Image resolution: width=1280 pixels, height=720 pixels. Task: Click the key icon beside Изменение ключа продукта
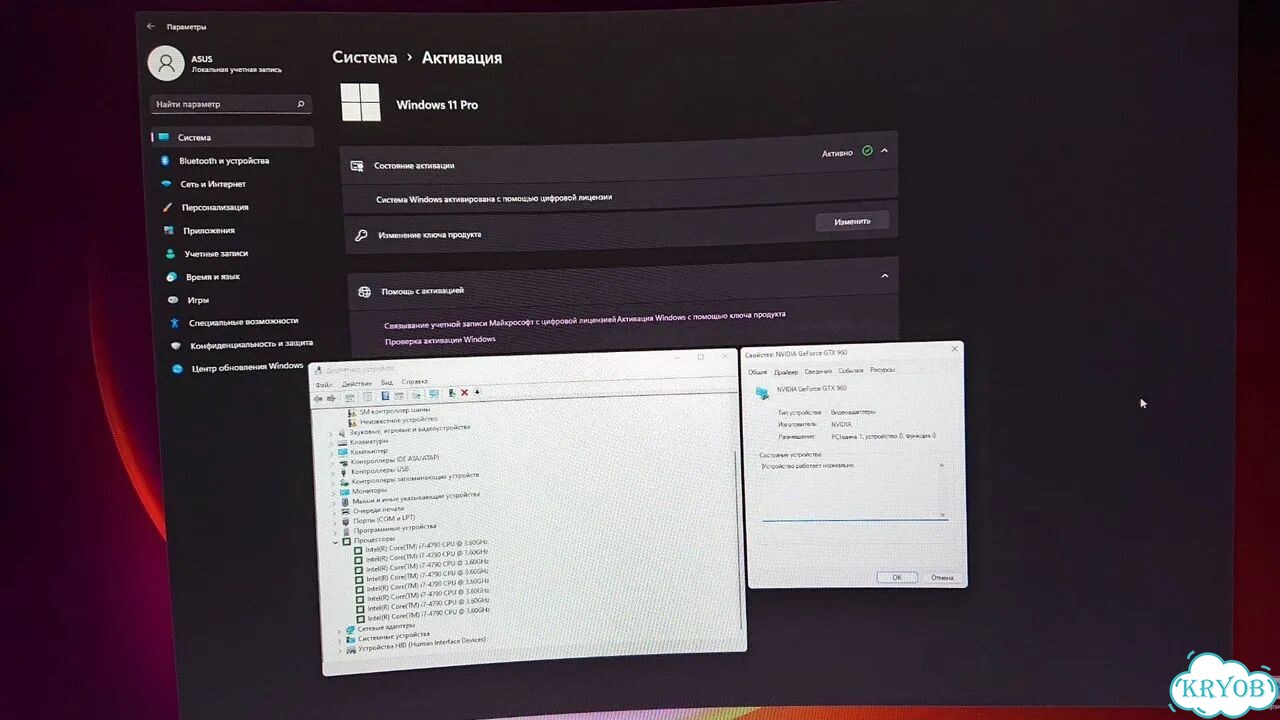pyautogui.click(x=361, y=236)
